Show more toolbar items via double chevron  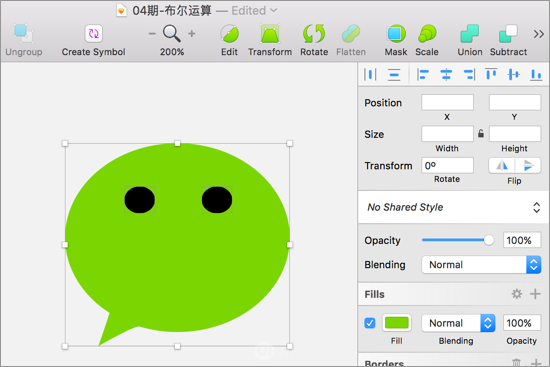point(538,34)
